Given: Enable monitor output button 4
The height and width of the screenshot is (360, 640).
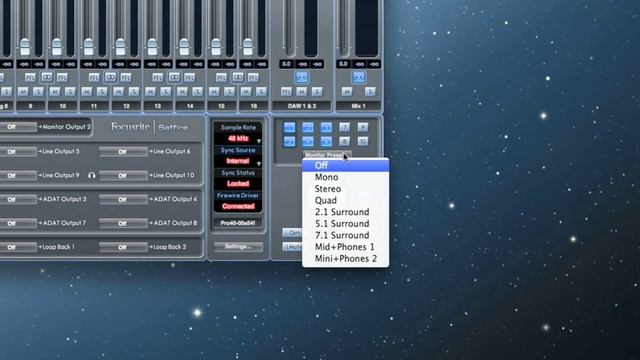Looking at the screenshot, I should pyautogui.click(x=308, y=141).
